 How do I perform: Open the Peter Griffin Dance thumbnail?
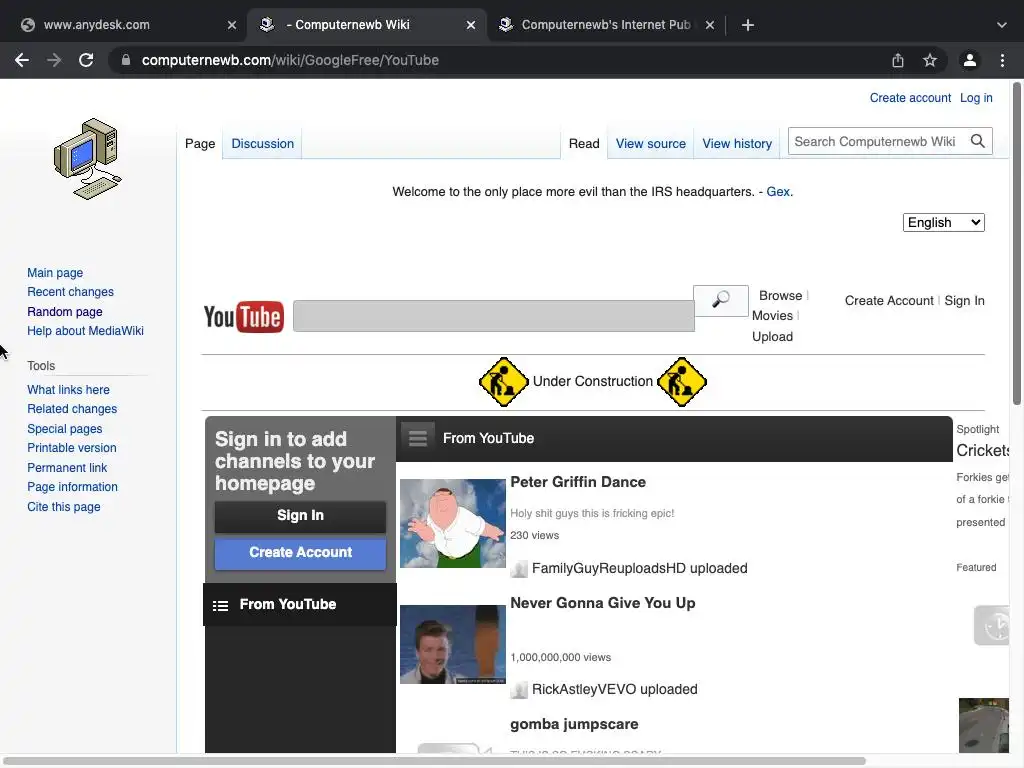(x=453, y=524)
